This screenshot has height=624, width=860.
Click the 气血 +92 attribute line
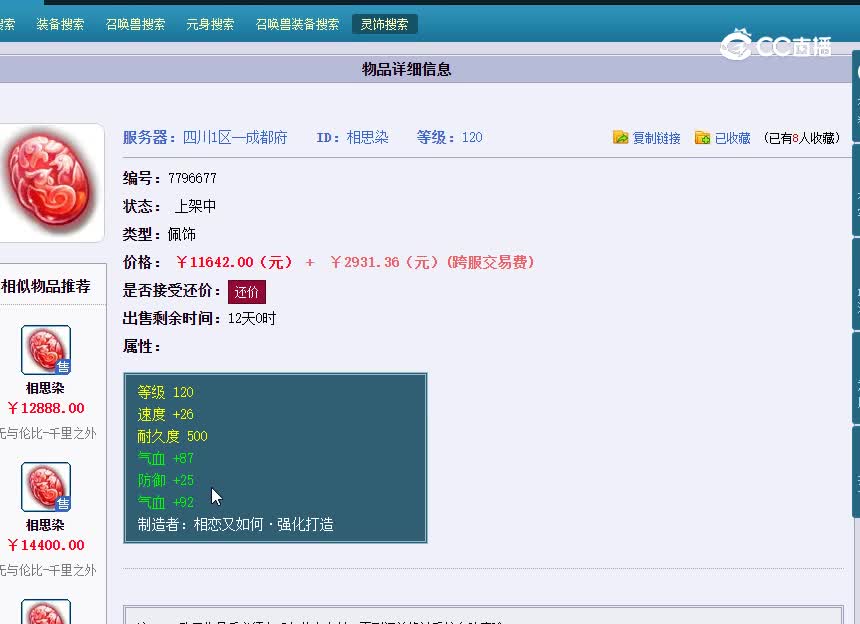coord(165,502)
